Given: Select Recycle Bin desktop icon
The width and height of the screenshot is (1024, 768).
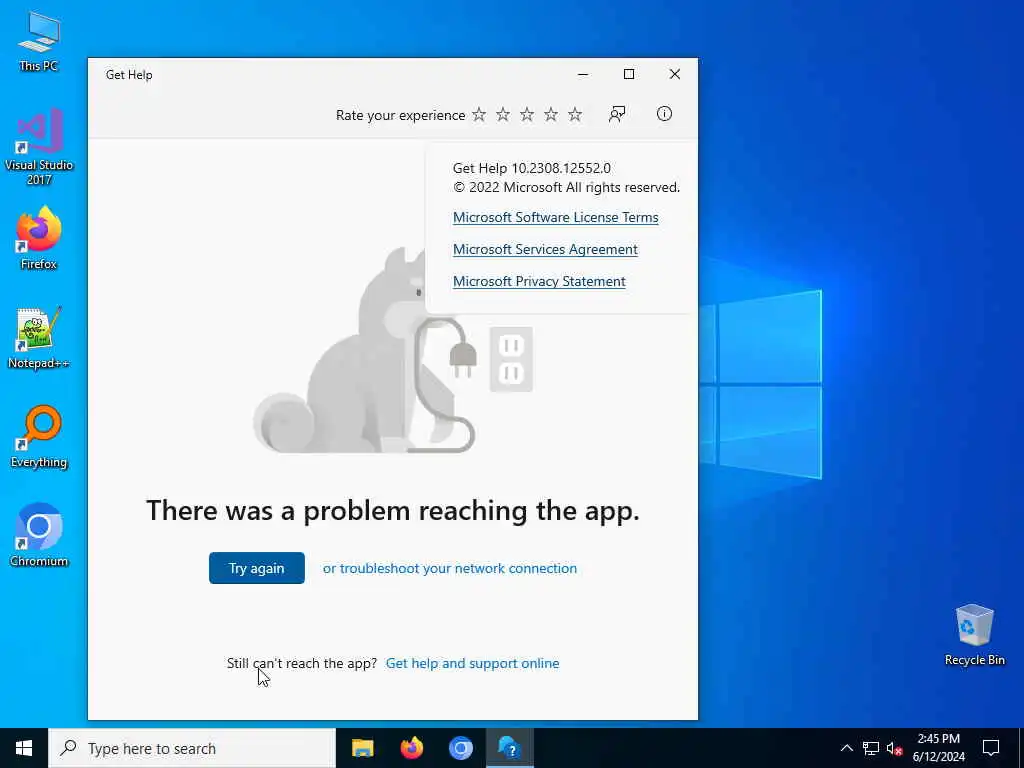Looking at the screenshot, I should coord(974,635).
